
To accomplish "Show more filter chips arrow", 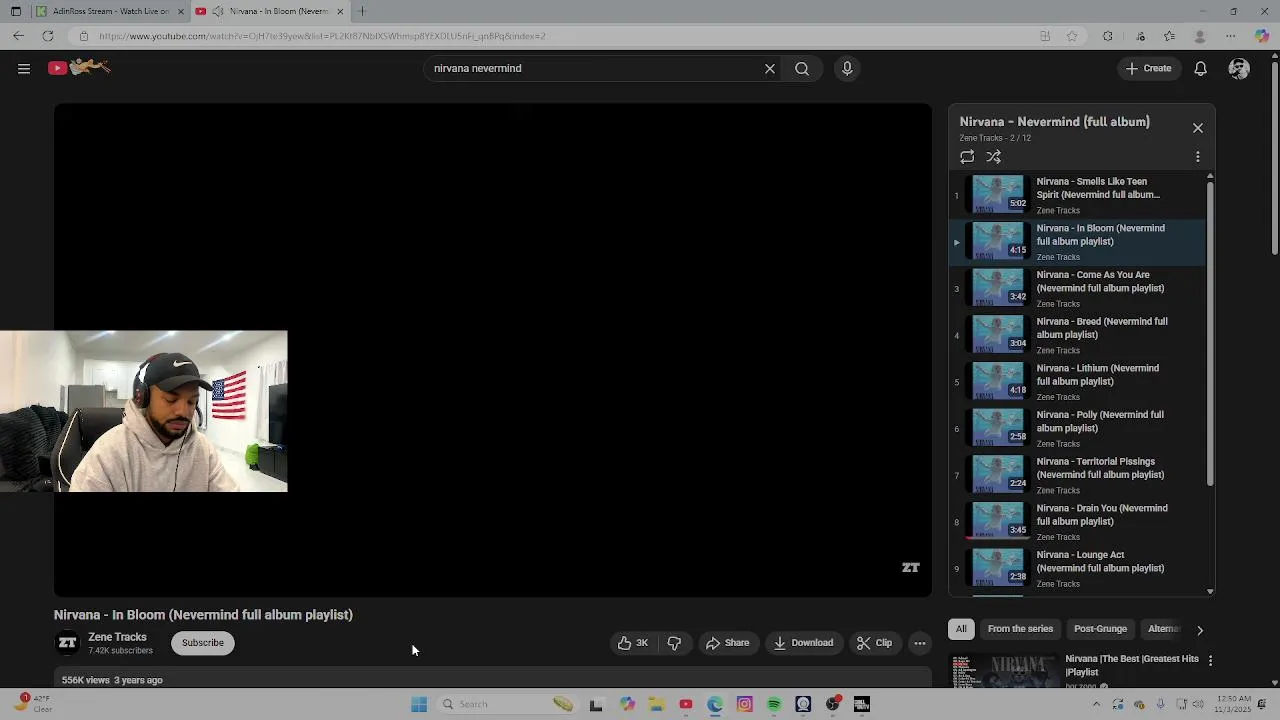I will [x=1200, y=630].
